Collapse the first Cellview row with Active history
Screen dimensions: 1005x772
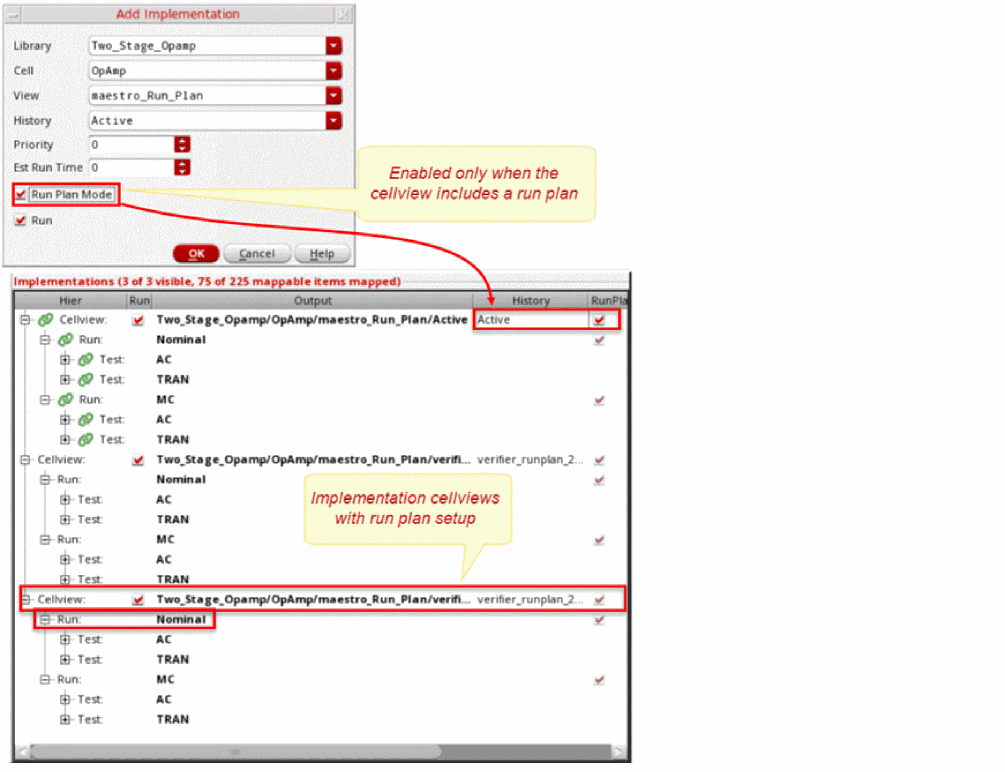(24, 319)
